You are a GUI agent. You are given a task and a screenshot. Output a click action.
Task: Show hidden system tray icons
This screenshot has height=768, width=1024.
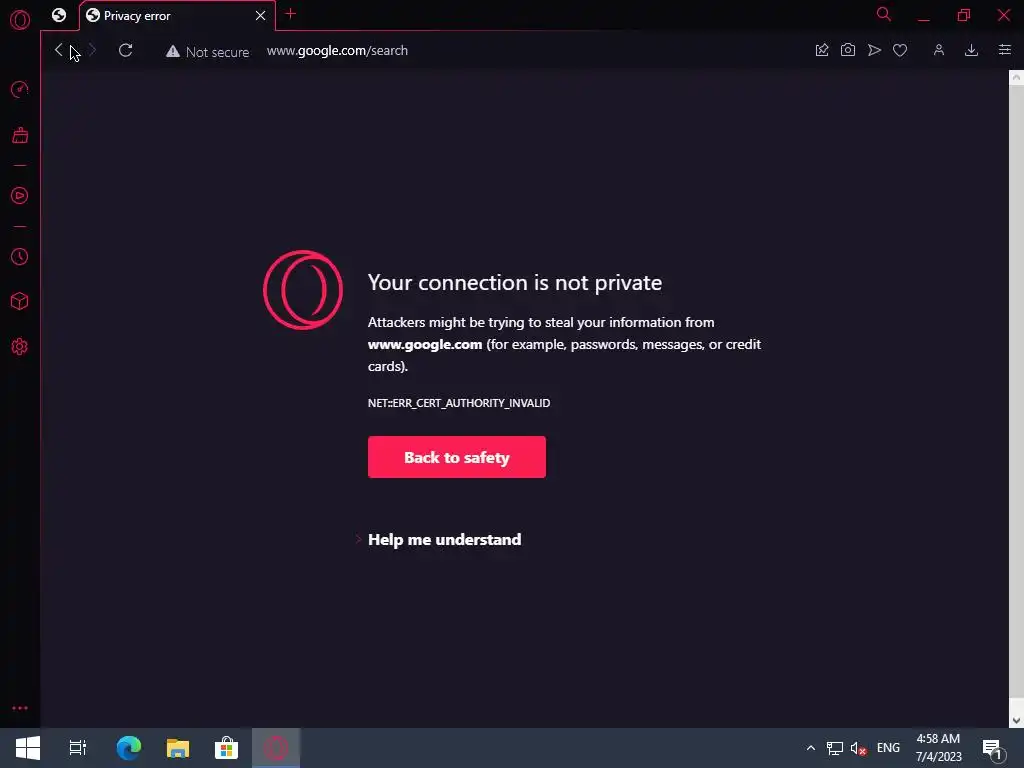pyautogui.click(x=810, y=748)
